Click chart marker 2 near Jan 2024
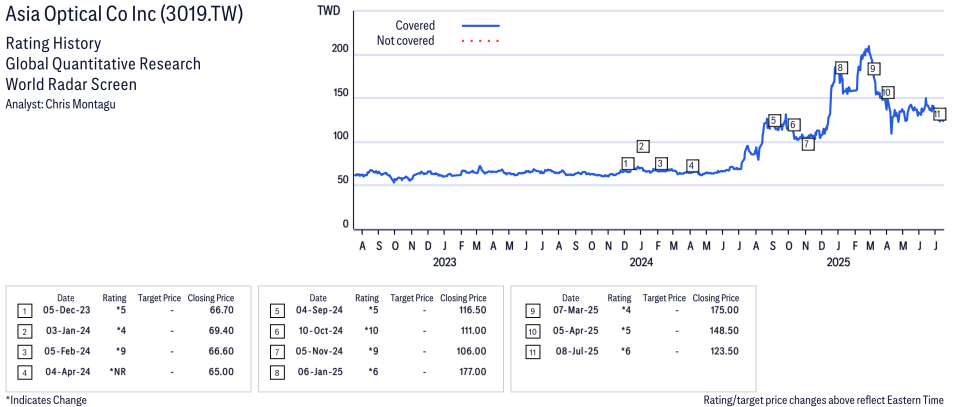The width and height of the screenshot is (955, 407). pyautogui.click(x=643, y=146)
